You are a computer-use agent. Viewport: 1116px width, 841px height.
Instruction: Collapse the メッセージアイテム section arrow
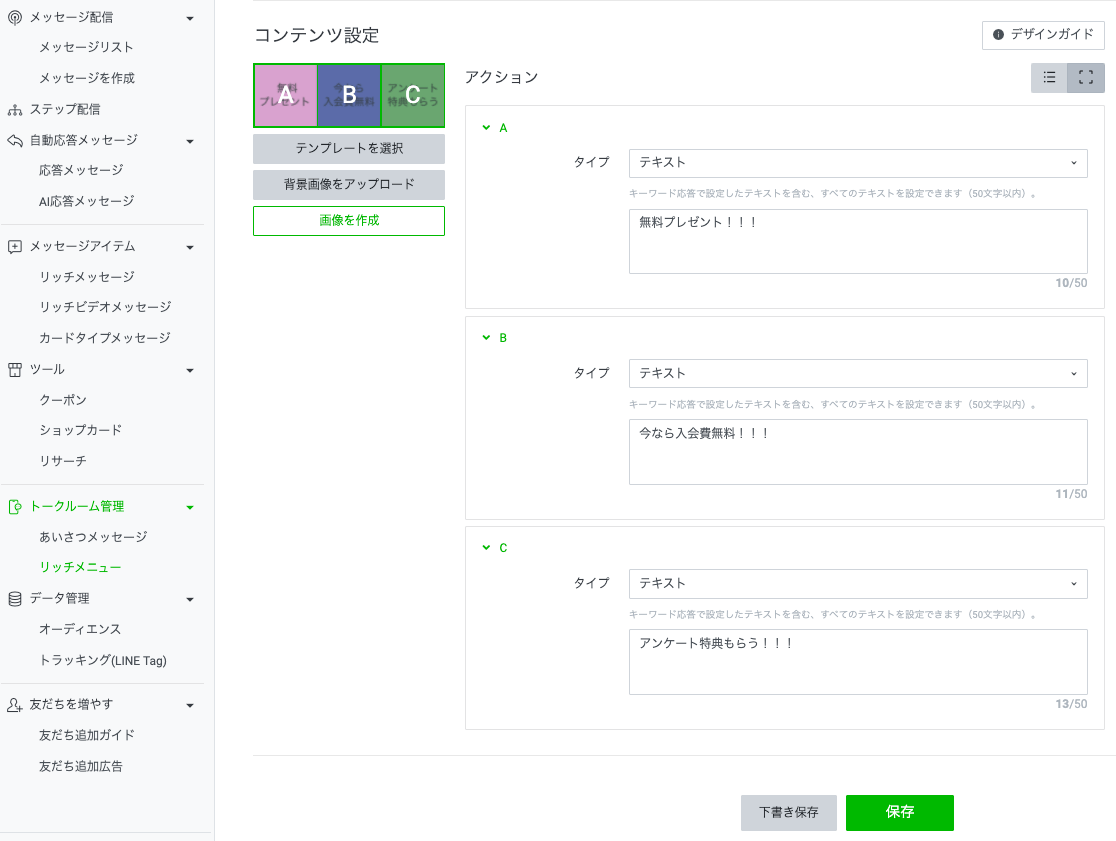coord(190,248)
